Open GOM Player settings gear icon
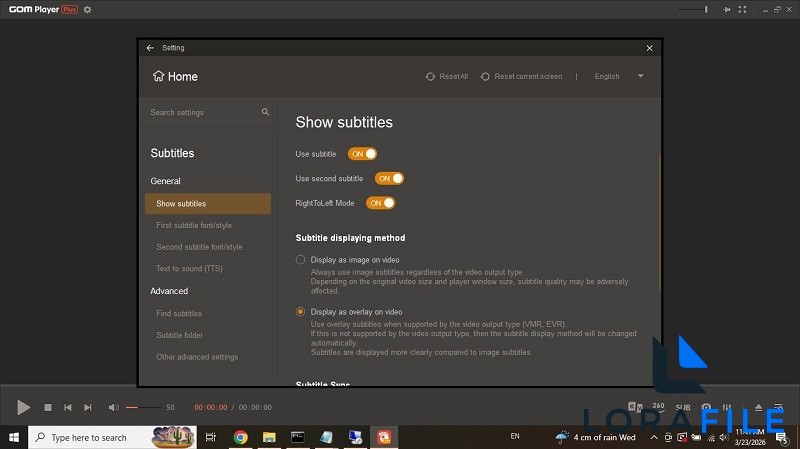This screenshot has width=800, height=449. click(x=87, y=10)
